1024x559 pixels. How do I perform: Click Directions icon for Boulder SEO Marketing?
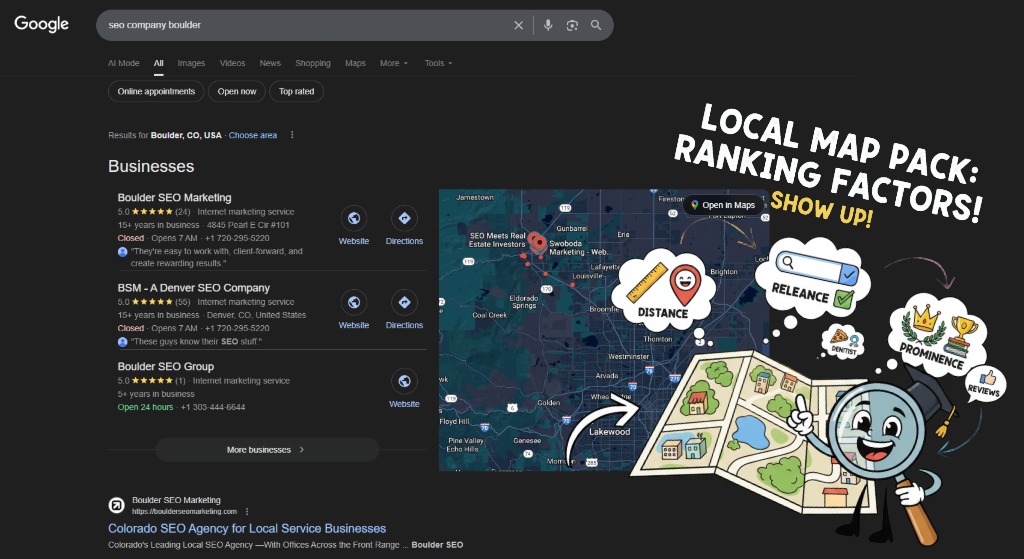point(404,219)
